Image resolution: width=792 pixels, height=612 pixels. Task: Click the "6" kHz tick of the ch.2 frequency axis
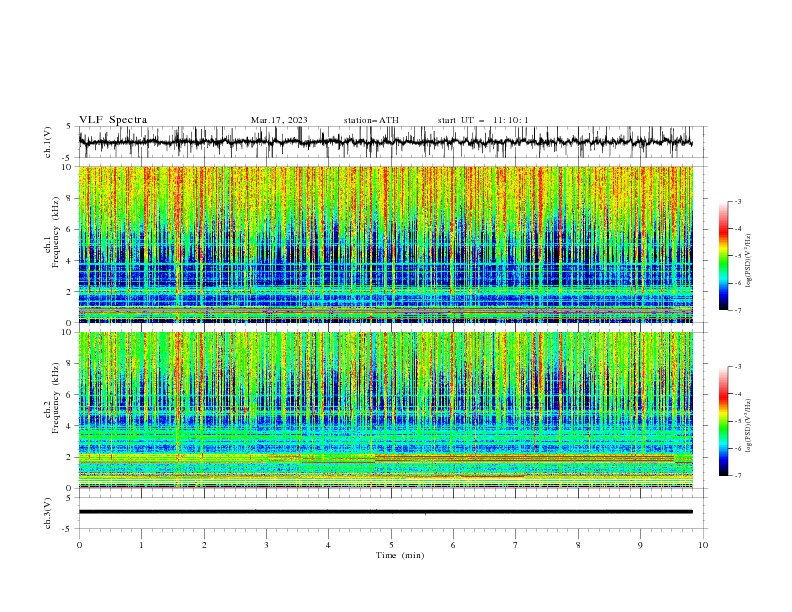[x=69, y=394]
